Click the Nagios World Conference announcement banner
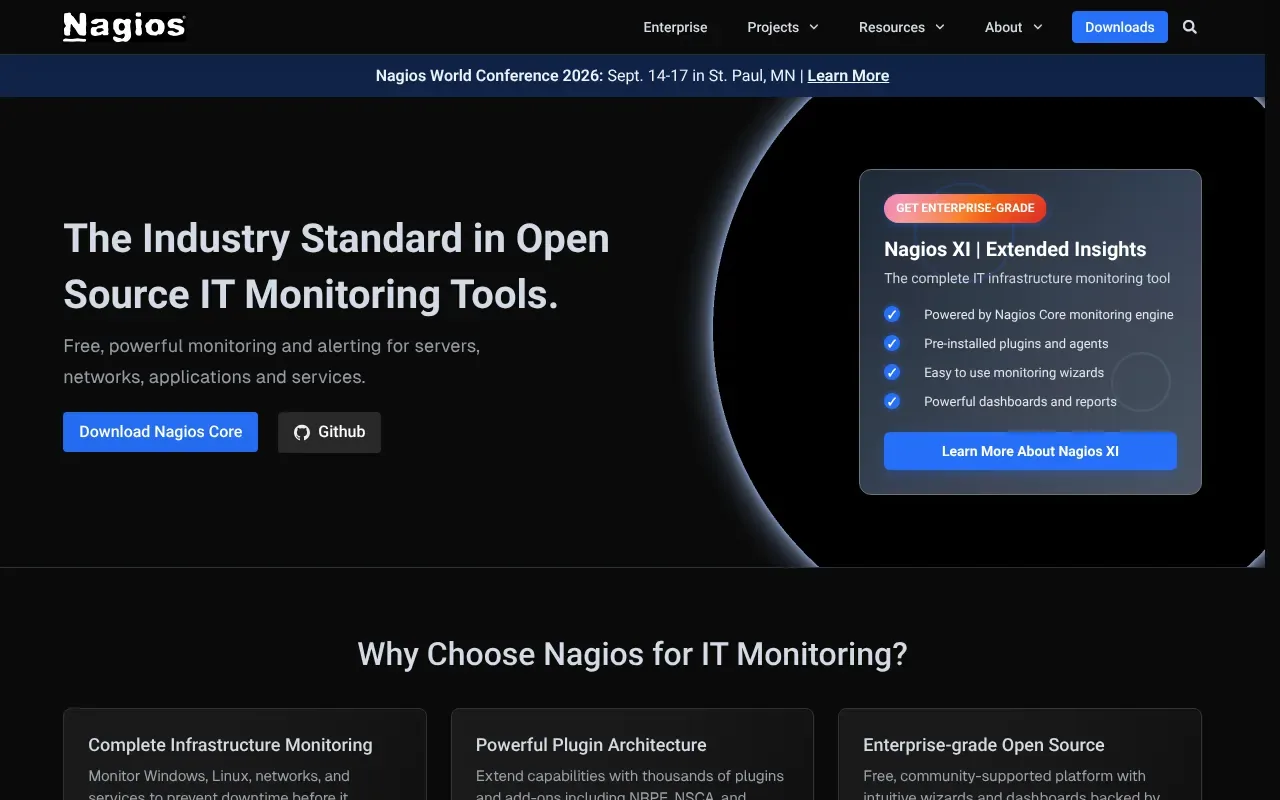This screenshot has width=1280, height=800. [x=632, y=75]
